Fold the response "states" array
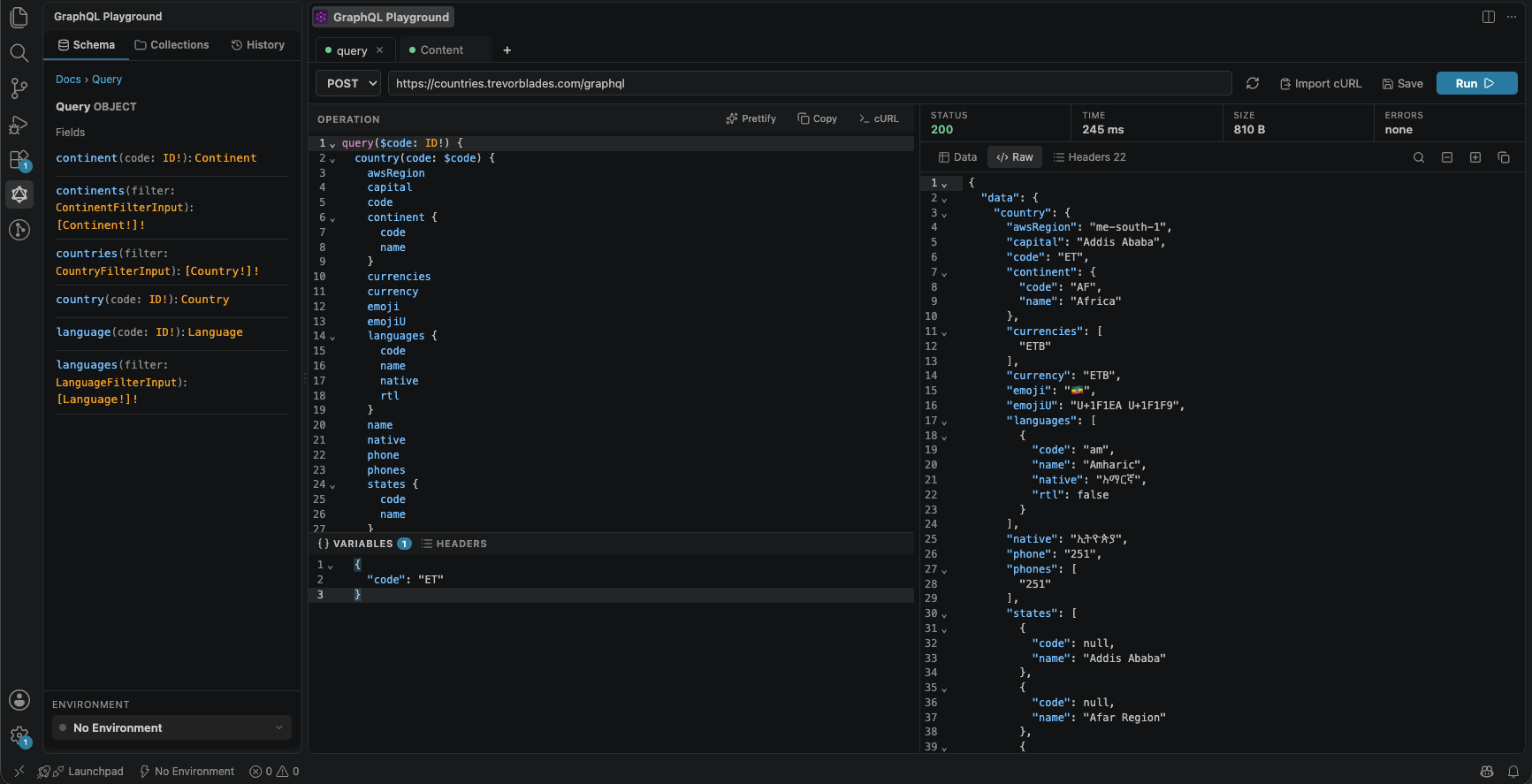 pos(944,614)
